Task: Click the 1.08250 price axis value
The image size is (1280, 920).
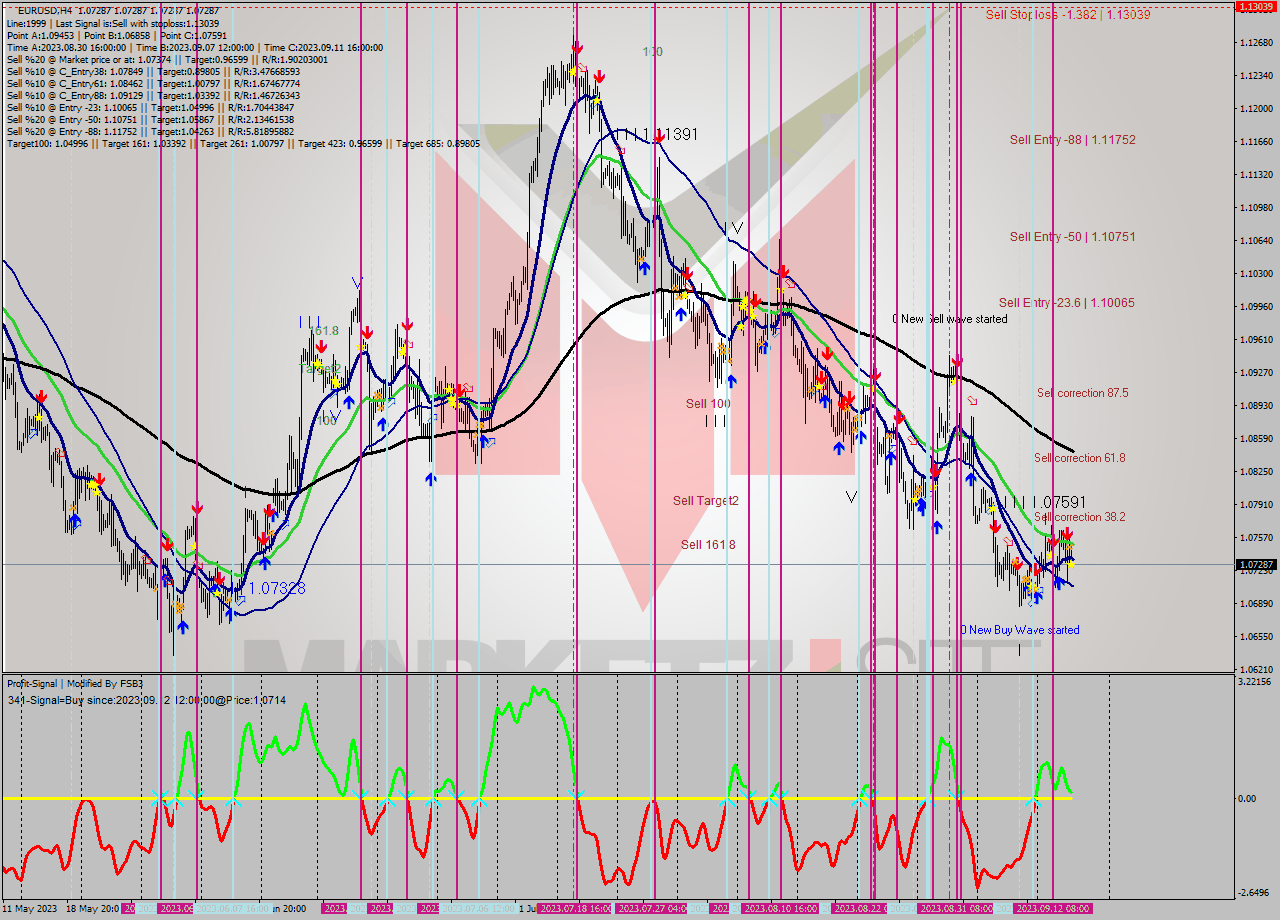Action: (x=1255, y=472)
